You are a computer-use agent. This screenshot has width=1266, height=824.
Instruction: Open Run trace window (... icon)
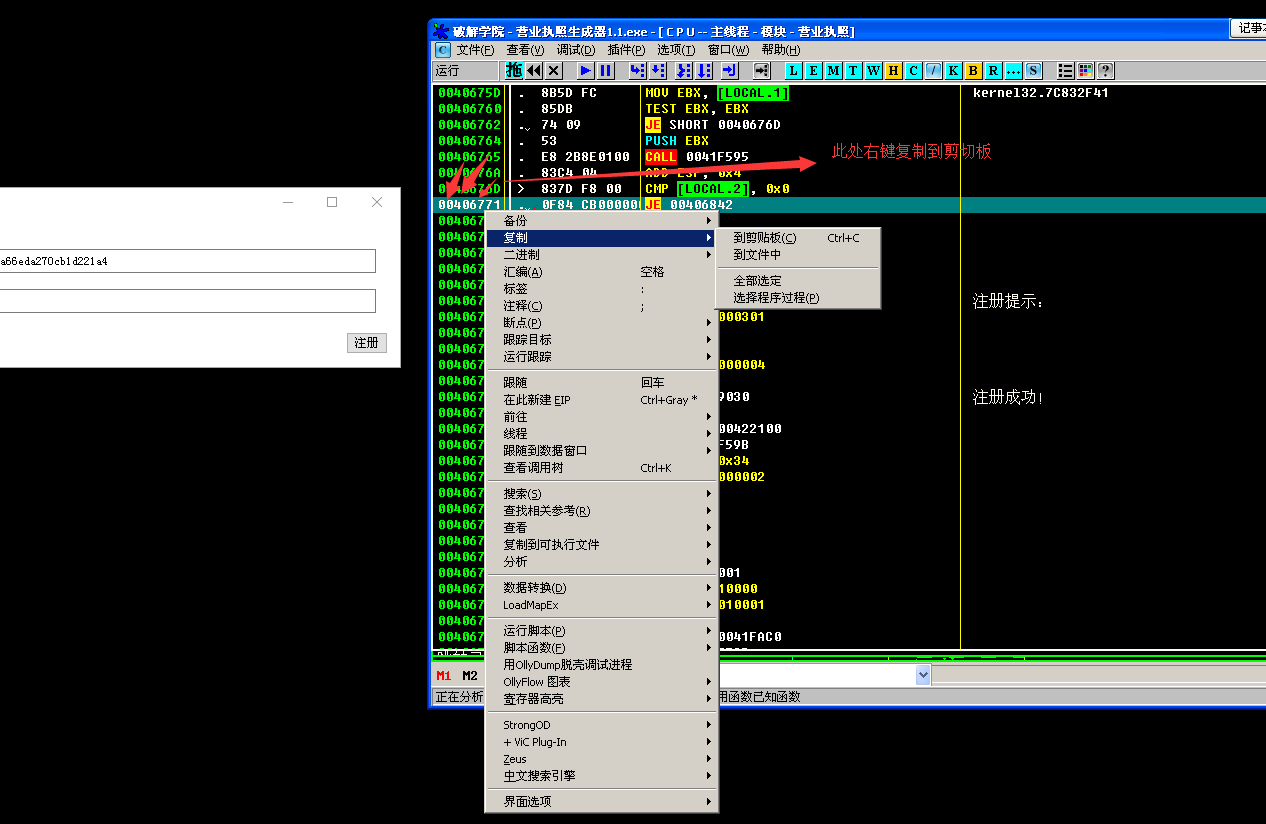[x=1013, y=71]
